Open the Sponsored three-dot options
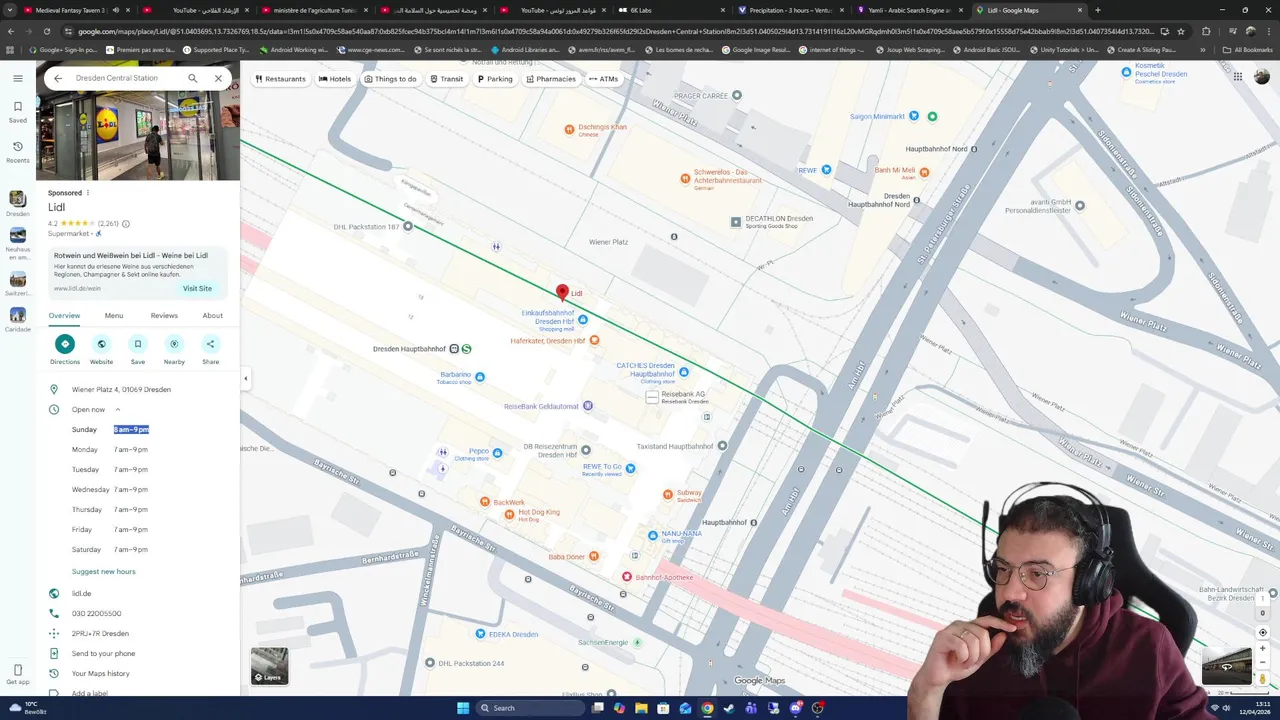Screen dimensions: 1280x720 [x=88, y=193]
